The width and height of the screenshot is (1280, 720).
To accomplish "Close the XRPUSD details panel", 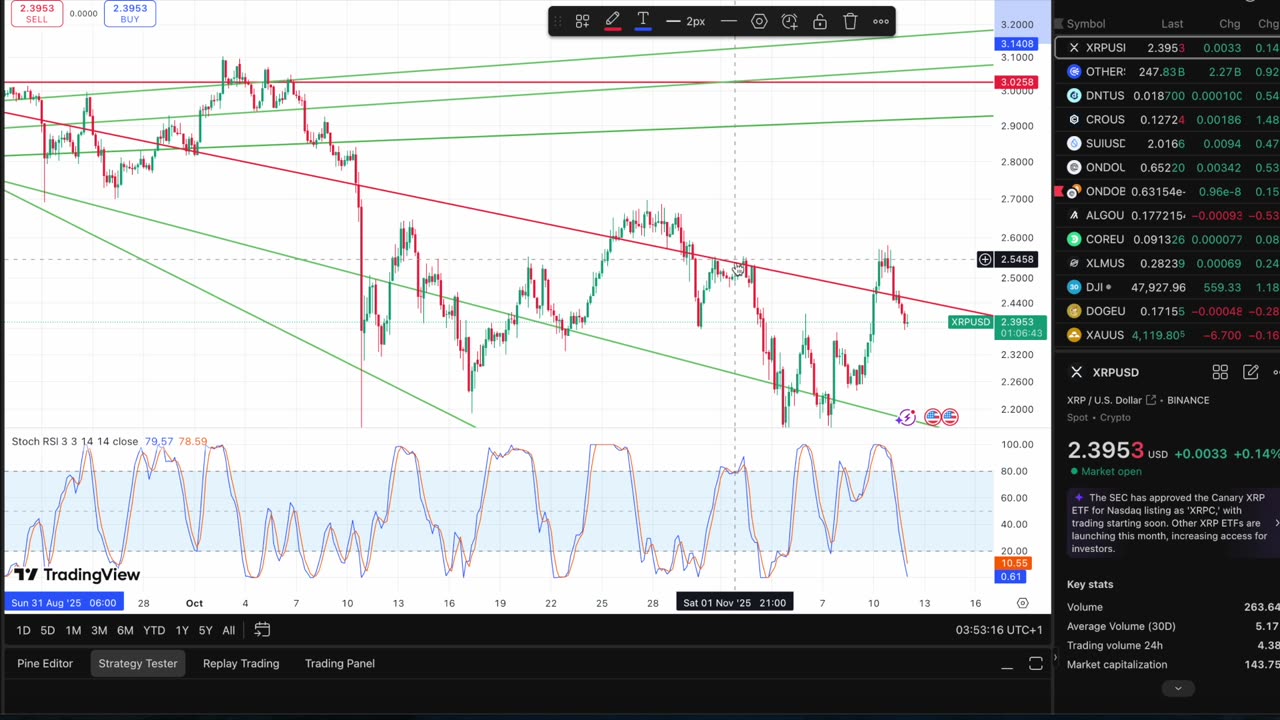I will click(1076, 372).
